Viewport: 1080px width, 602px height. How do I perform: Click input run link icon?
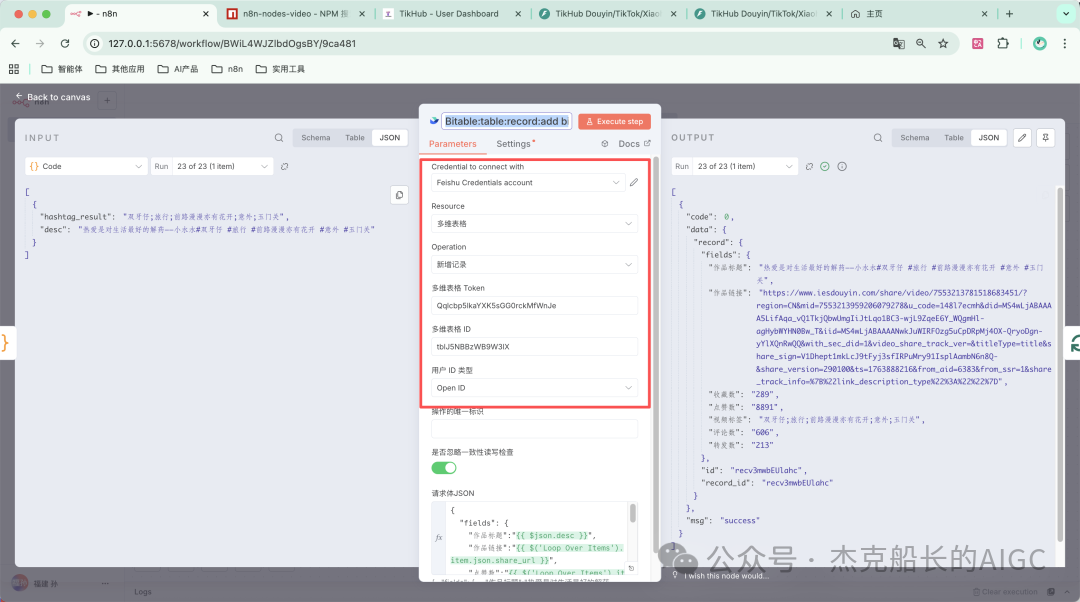point(284,166)
